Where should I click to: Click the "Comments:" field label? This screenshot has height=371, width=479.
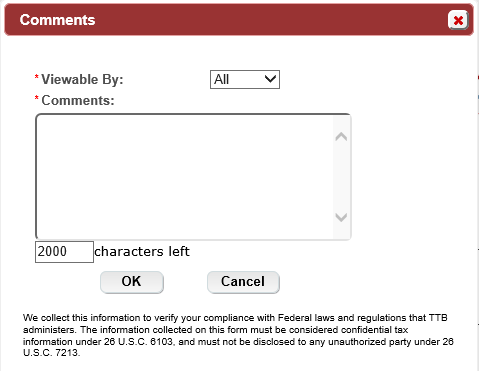click(x=78, y=100)
